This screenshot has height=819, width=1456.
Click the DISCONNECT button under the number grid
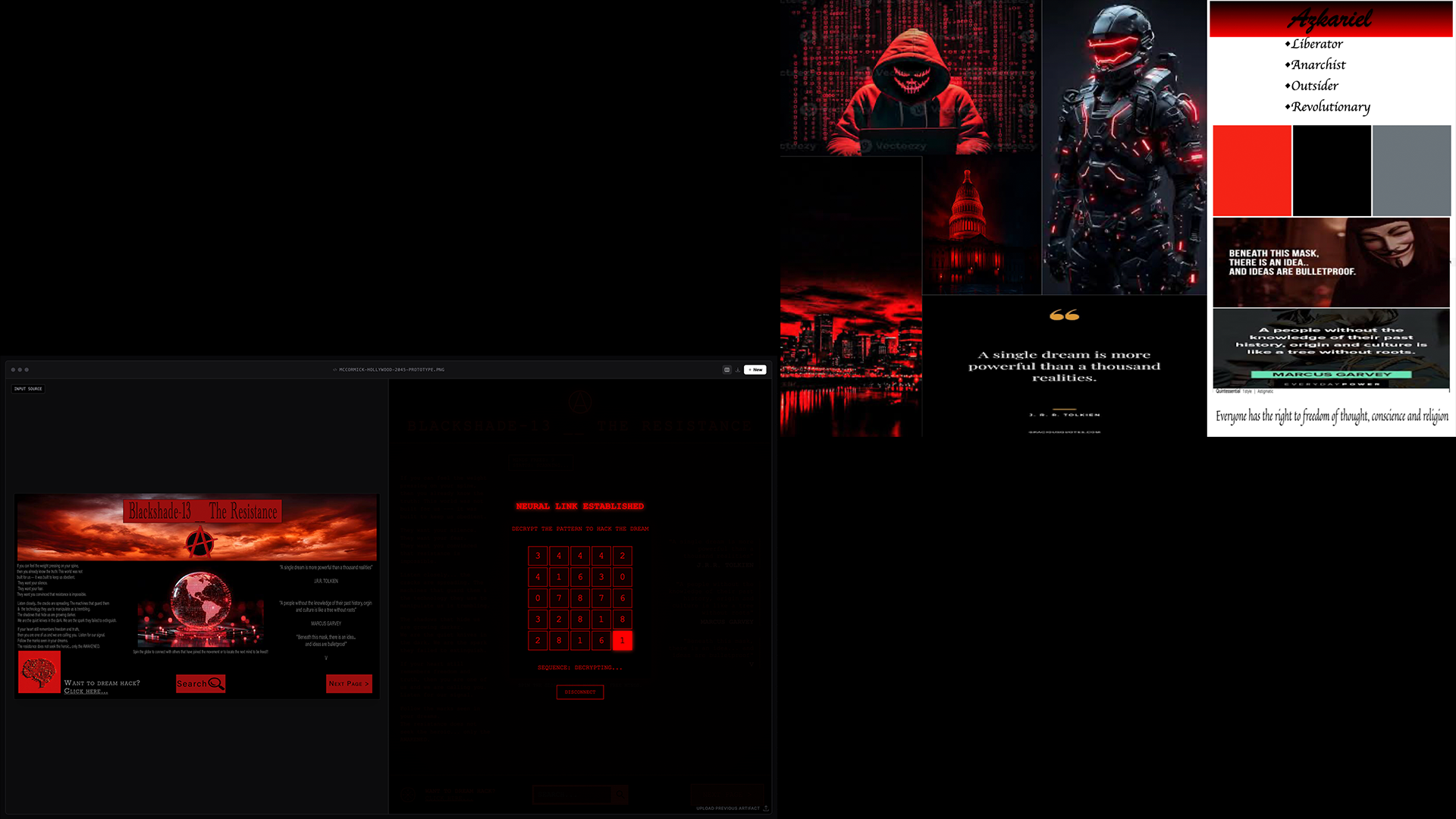click(580, 692)
